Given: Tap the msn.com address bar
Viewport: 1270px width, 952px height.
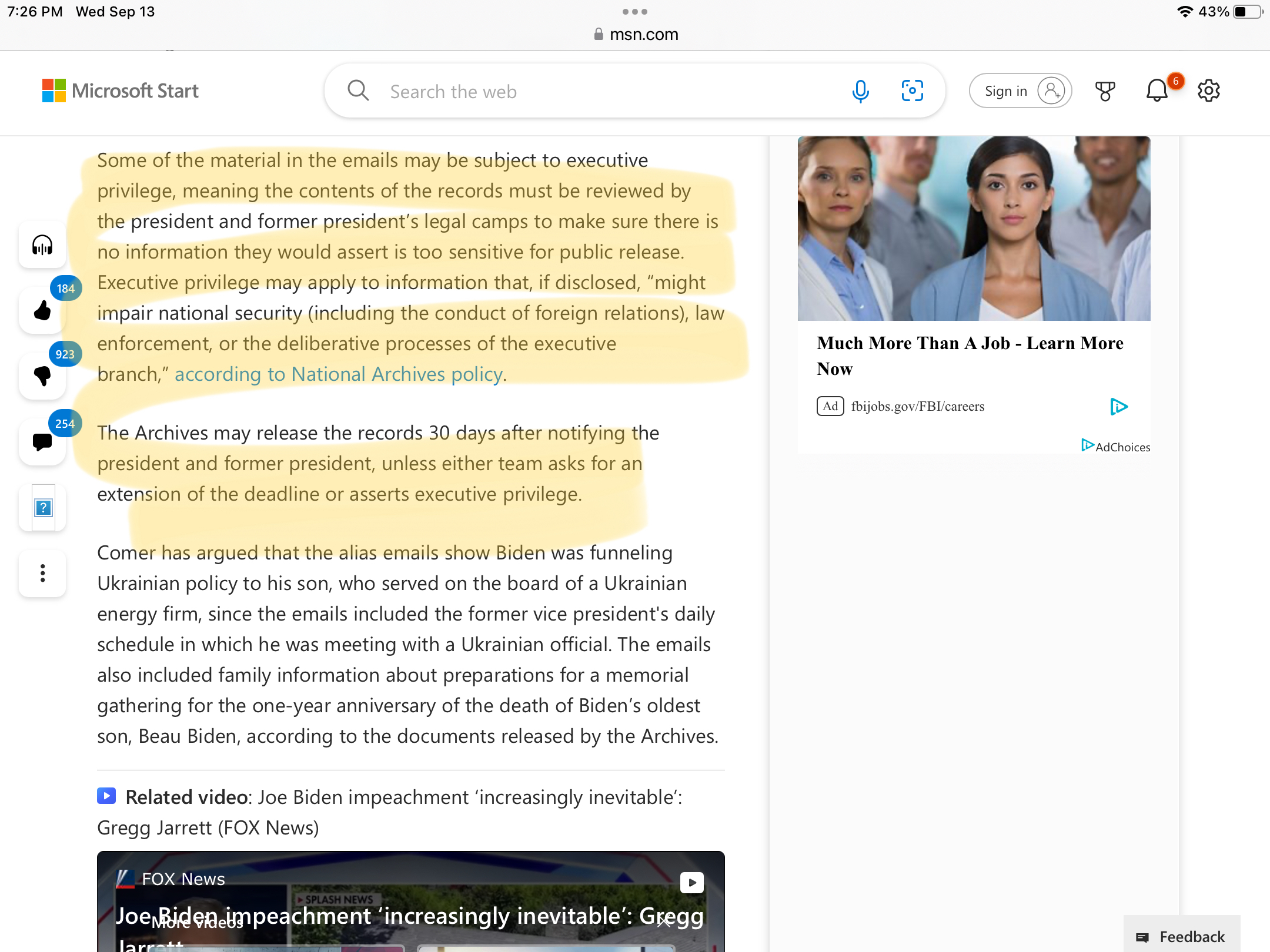Looking at the screenshot, I should coord(635,34).
